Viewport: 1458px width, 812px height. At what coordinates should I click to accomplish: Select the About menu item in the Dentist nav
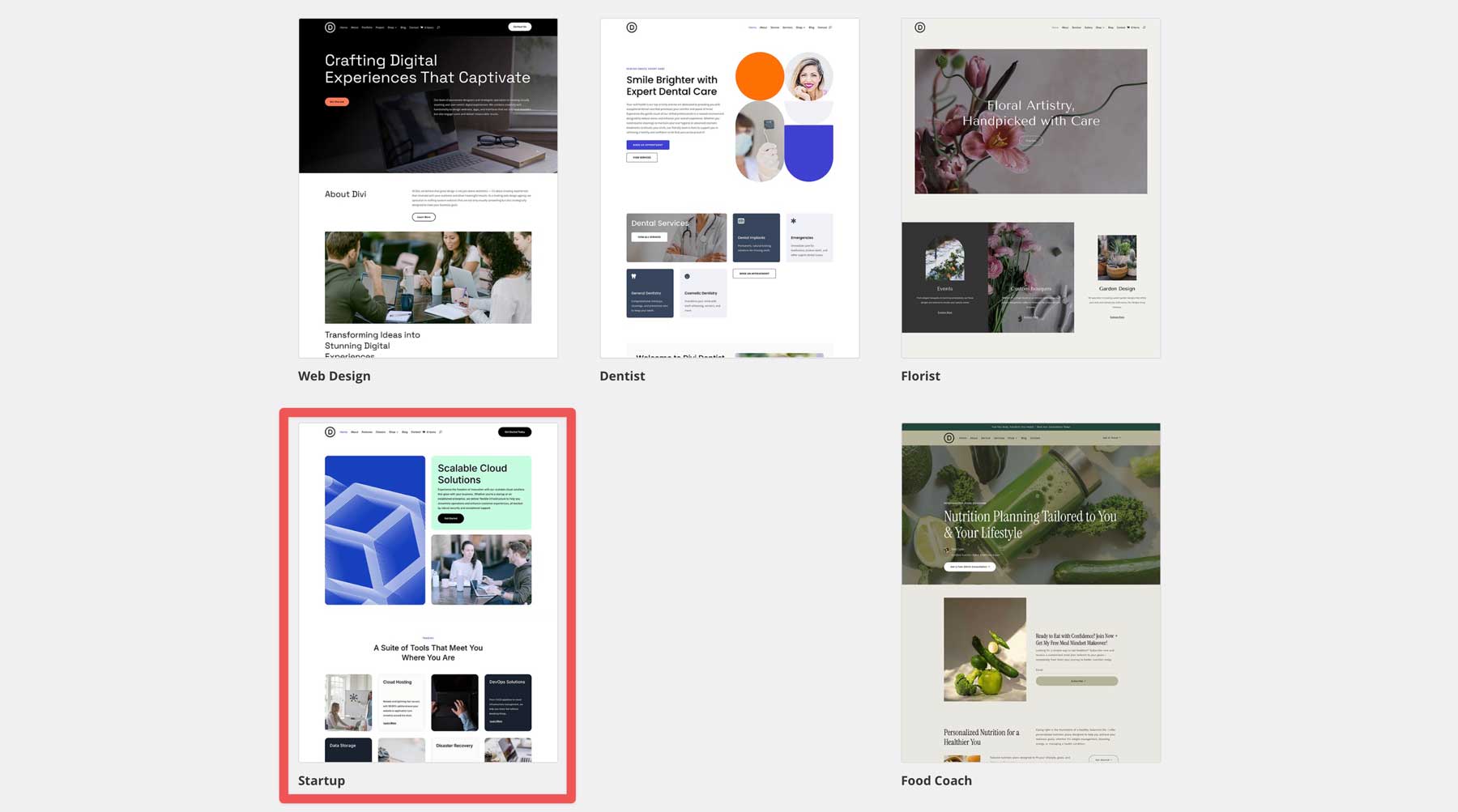click(763, 27)
